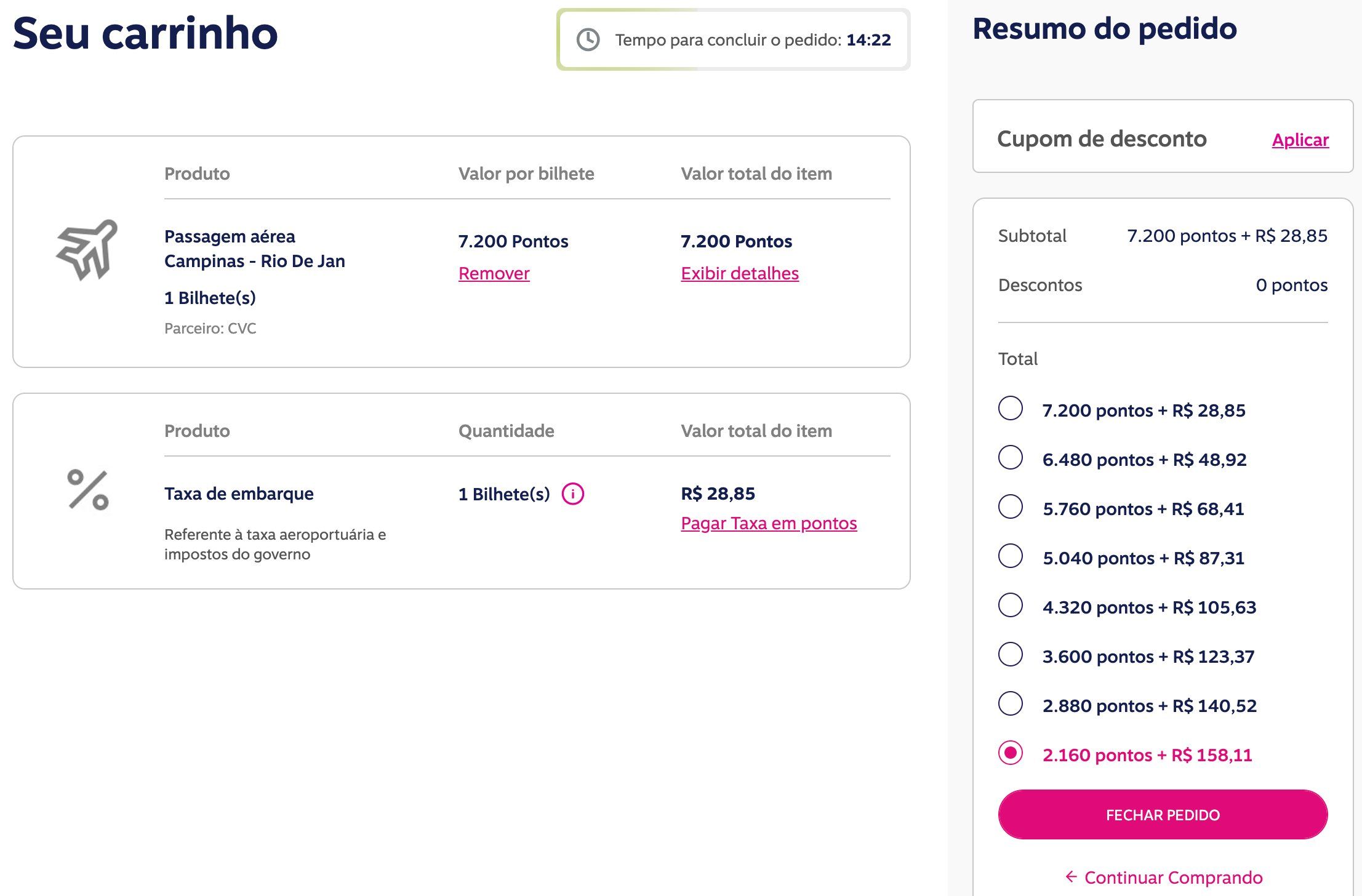Choose 4.320 pontos + R$ 105,63 payment
The height and width of the screenshot is (896, 1362).
pyautogui.click(x=1011, y=606)
